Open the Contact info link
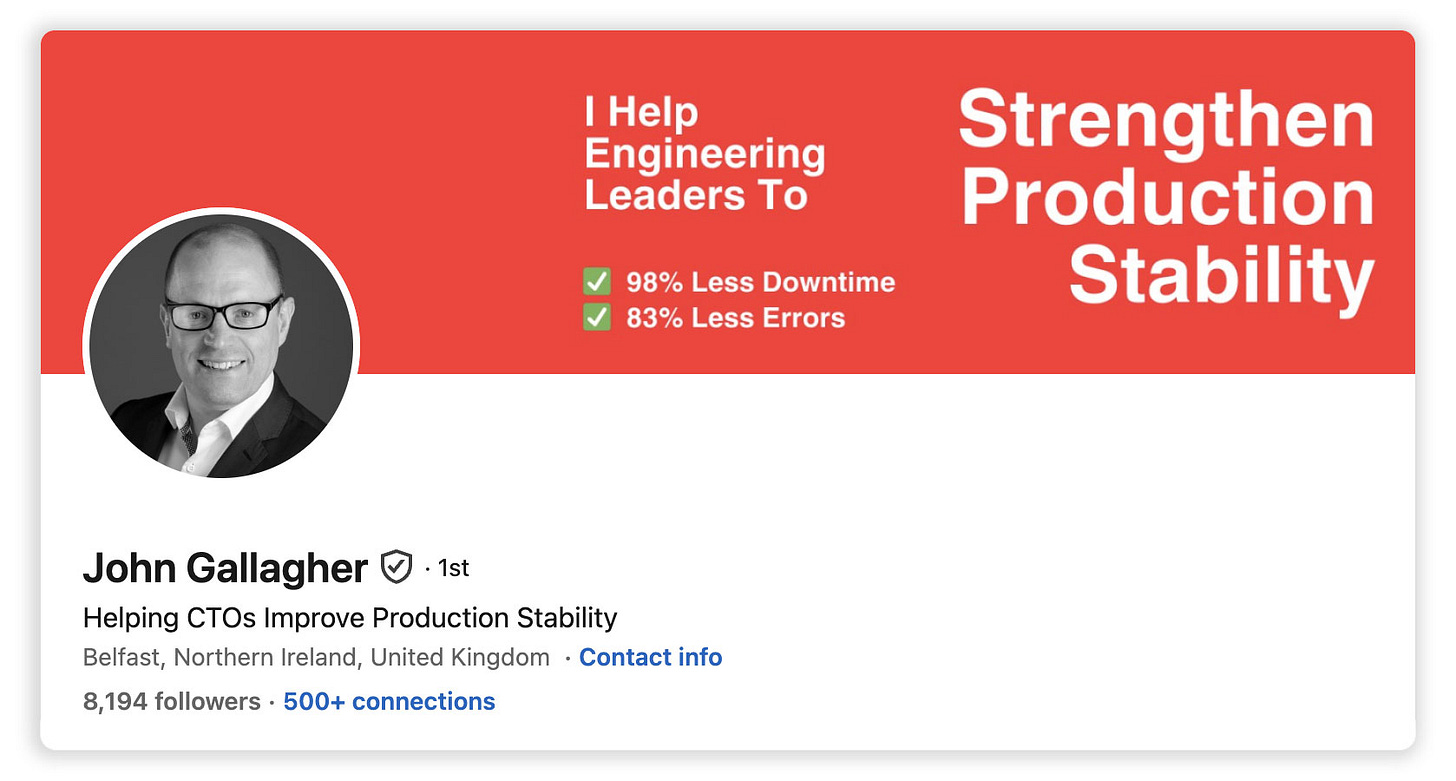This screenshot has width=1456, height=781. [651, 657]
